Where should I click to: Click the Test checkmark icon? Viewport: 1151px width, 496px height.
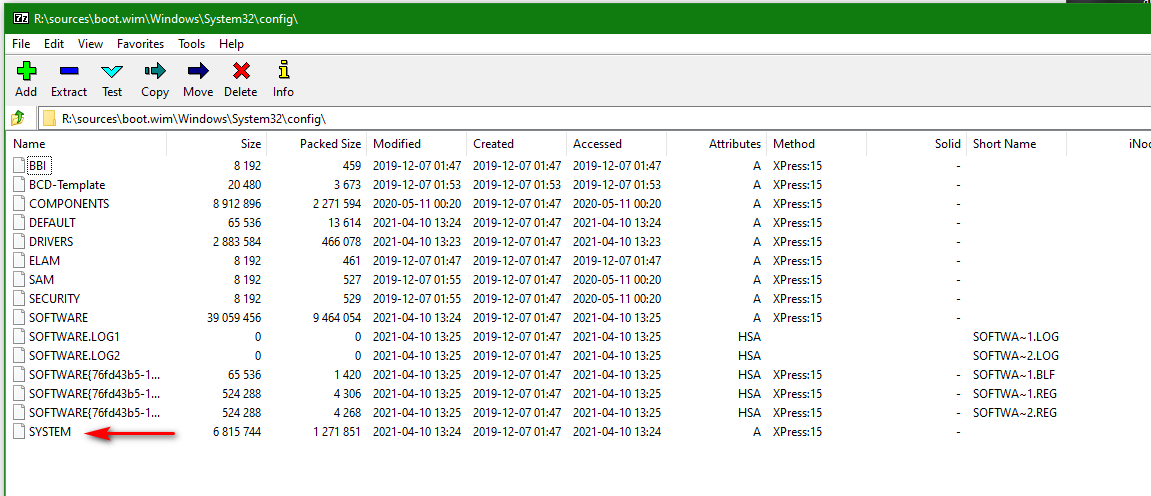pos(112,71)
